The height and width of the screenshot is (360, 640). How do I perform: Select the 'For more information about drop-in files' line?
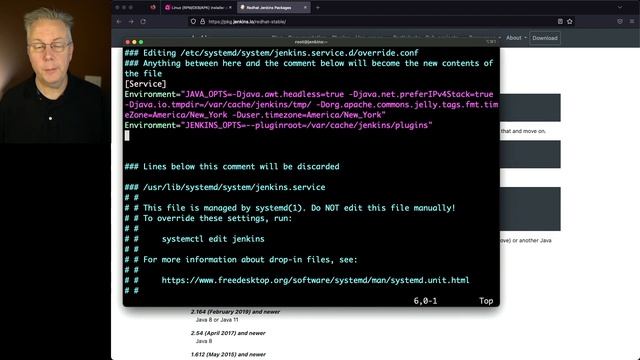241,260
